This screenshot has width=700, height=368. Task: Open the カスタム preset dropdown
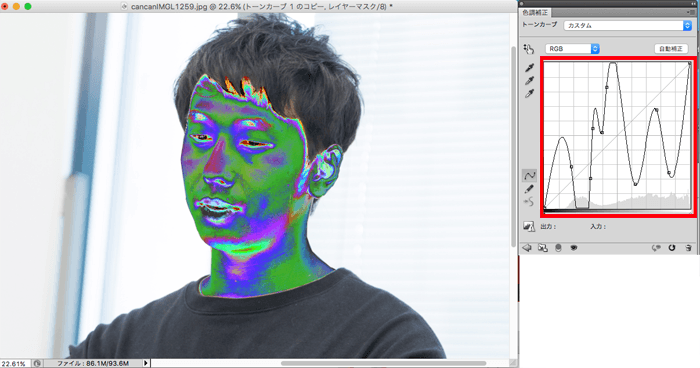pyautogui.click(x=628, y=25)
